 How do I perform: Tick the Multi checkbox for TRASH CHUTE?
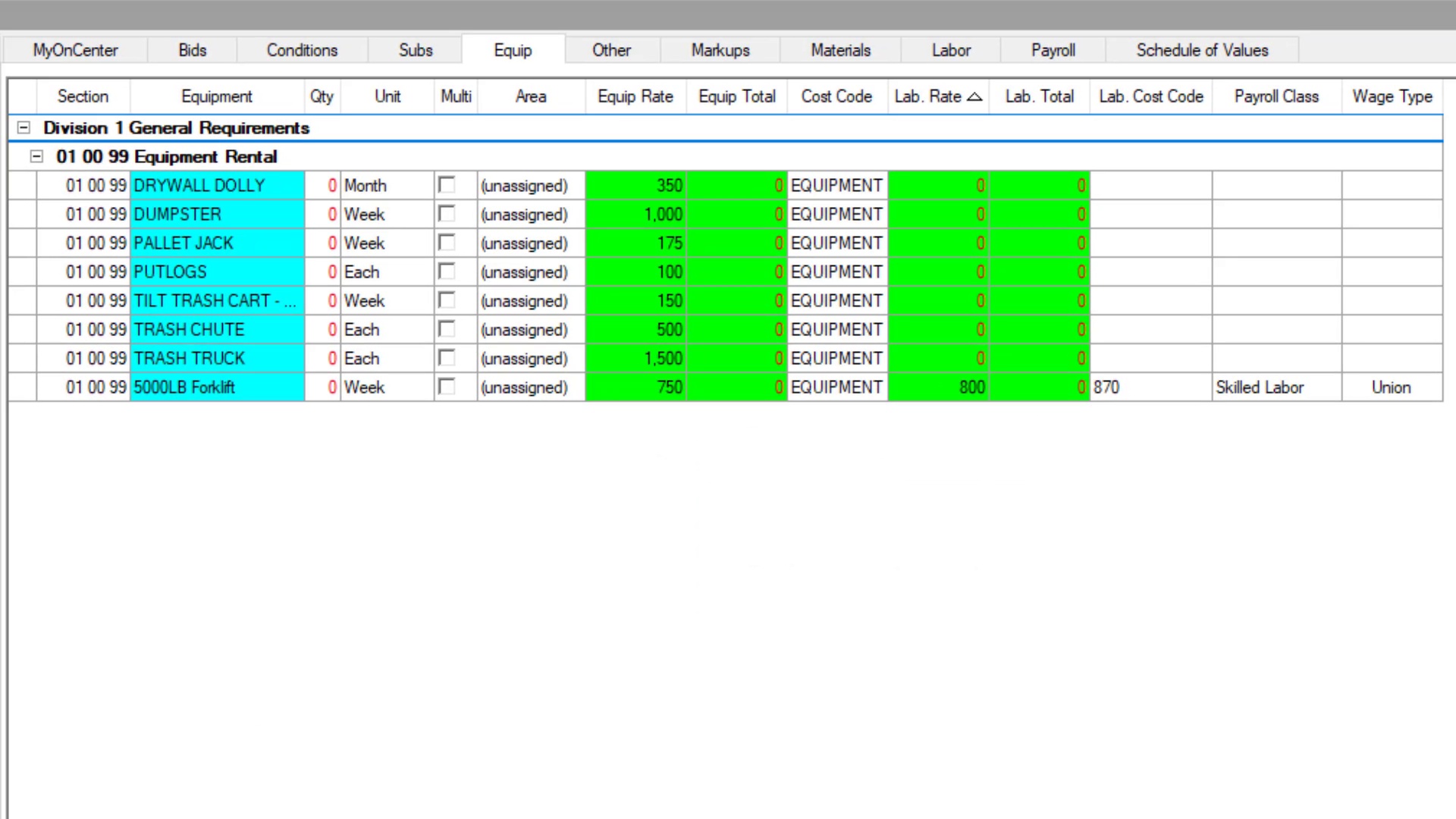tap(447, 329)
